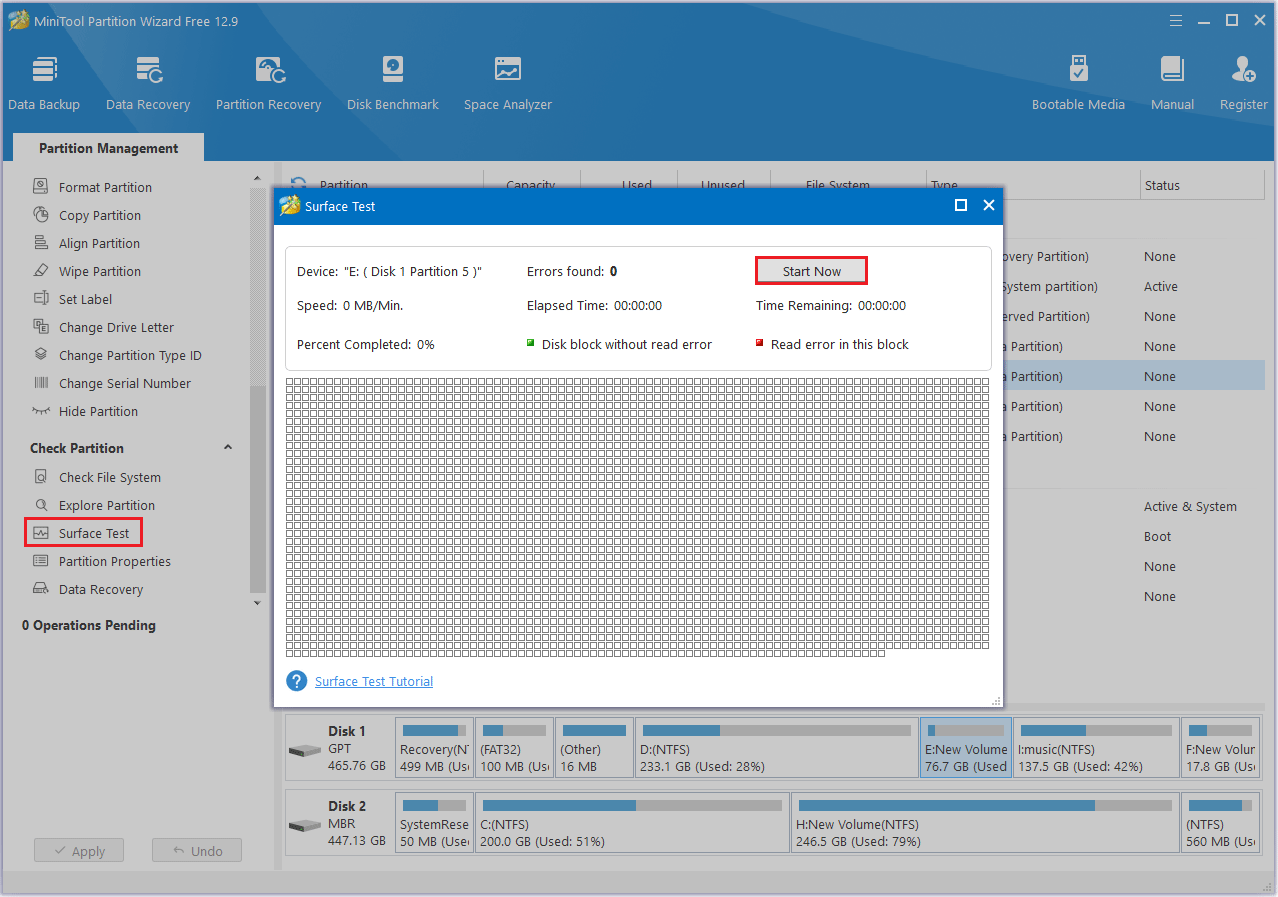Launch Partition Recovery from the toolbar
Viewport: 1278px width, 897px height.
(x=268, y=83)
